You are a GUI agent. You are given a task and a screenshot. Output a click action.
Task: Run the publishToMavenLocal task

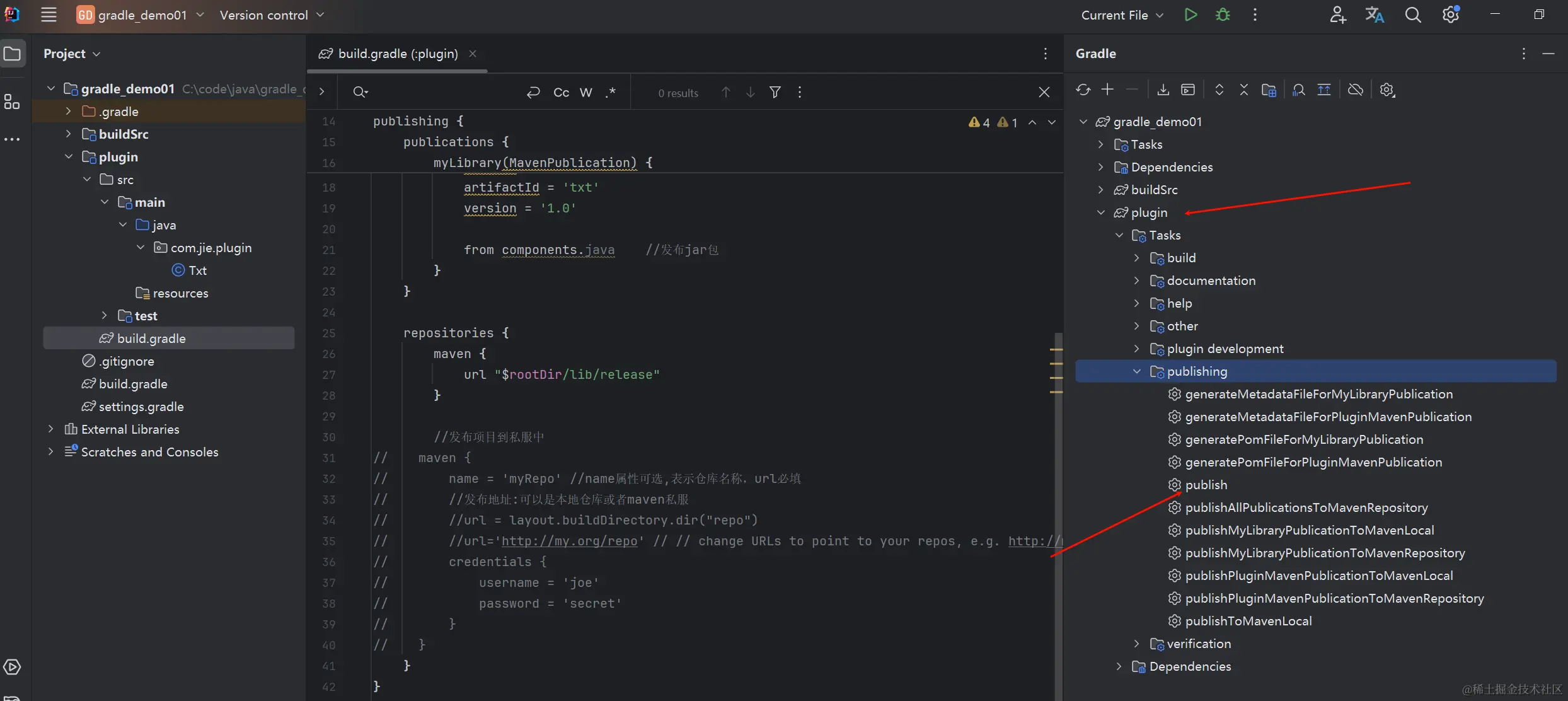1248,621
